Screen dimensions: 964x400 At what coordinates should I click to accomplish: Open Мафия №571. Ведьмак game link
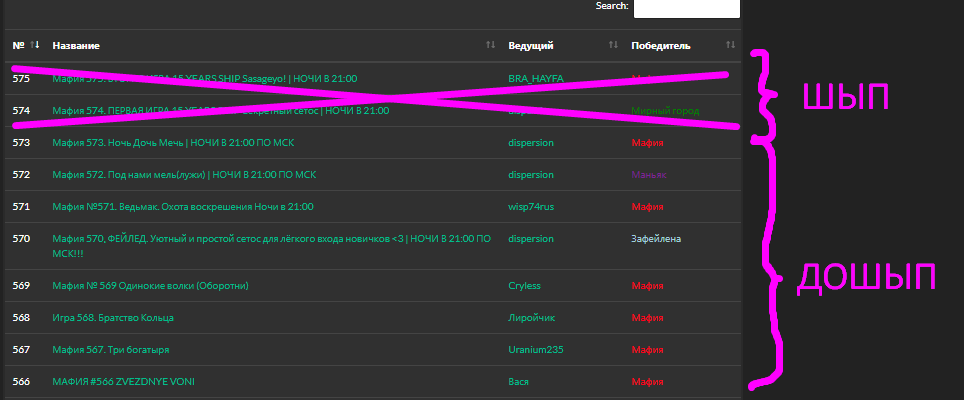pos(183,206)
